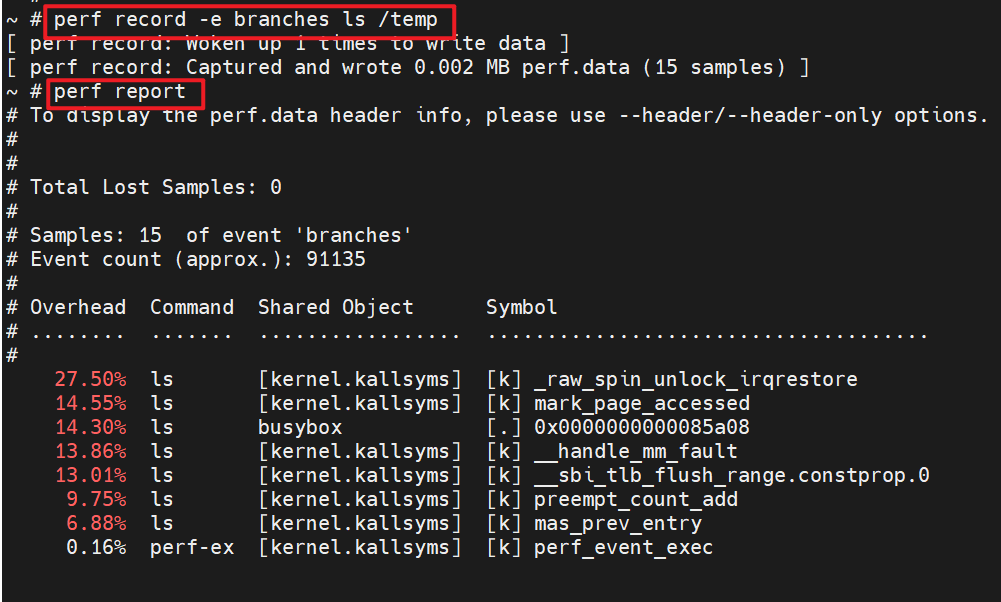Image resolution: width=1001 pixels, height=602 pixels.
Task: Click the mas_prev_entry symbol
Action: coord(617,524)
